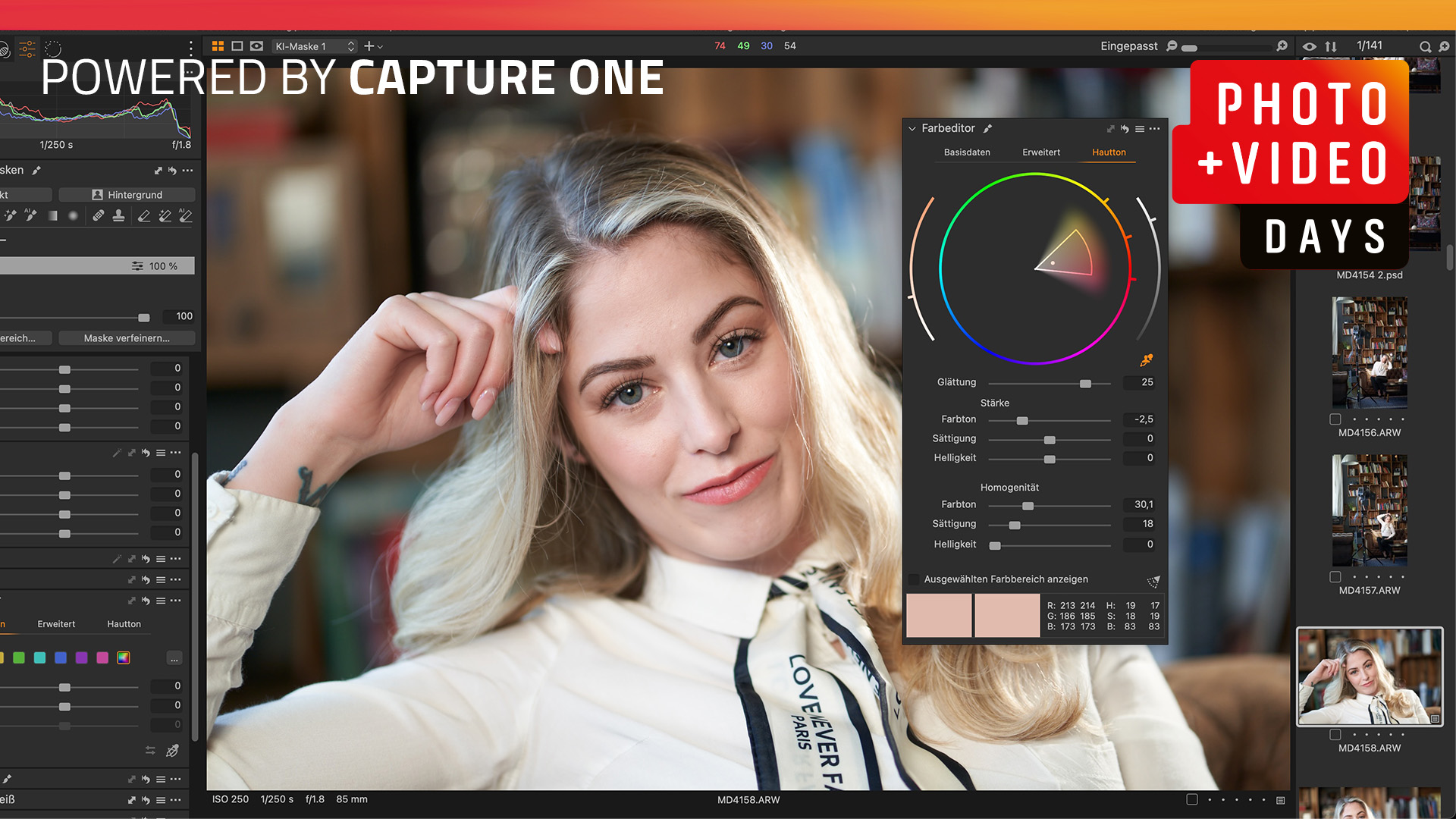Screen dimensions: 1456x819
Task: Click the Homogenität Farbton value 30,1
Action: click(1140, 504)
